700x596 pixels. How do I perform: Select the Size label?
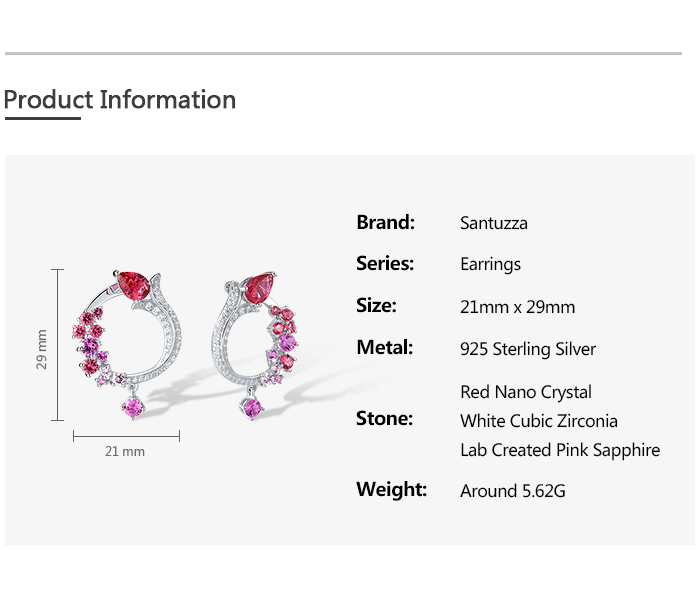[x=376, y=306]
